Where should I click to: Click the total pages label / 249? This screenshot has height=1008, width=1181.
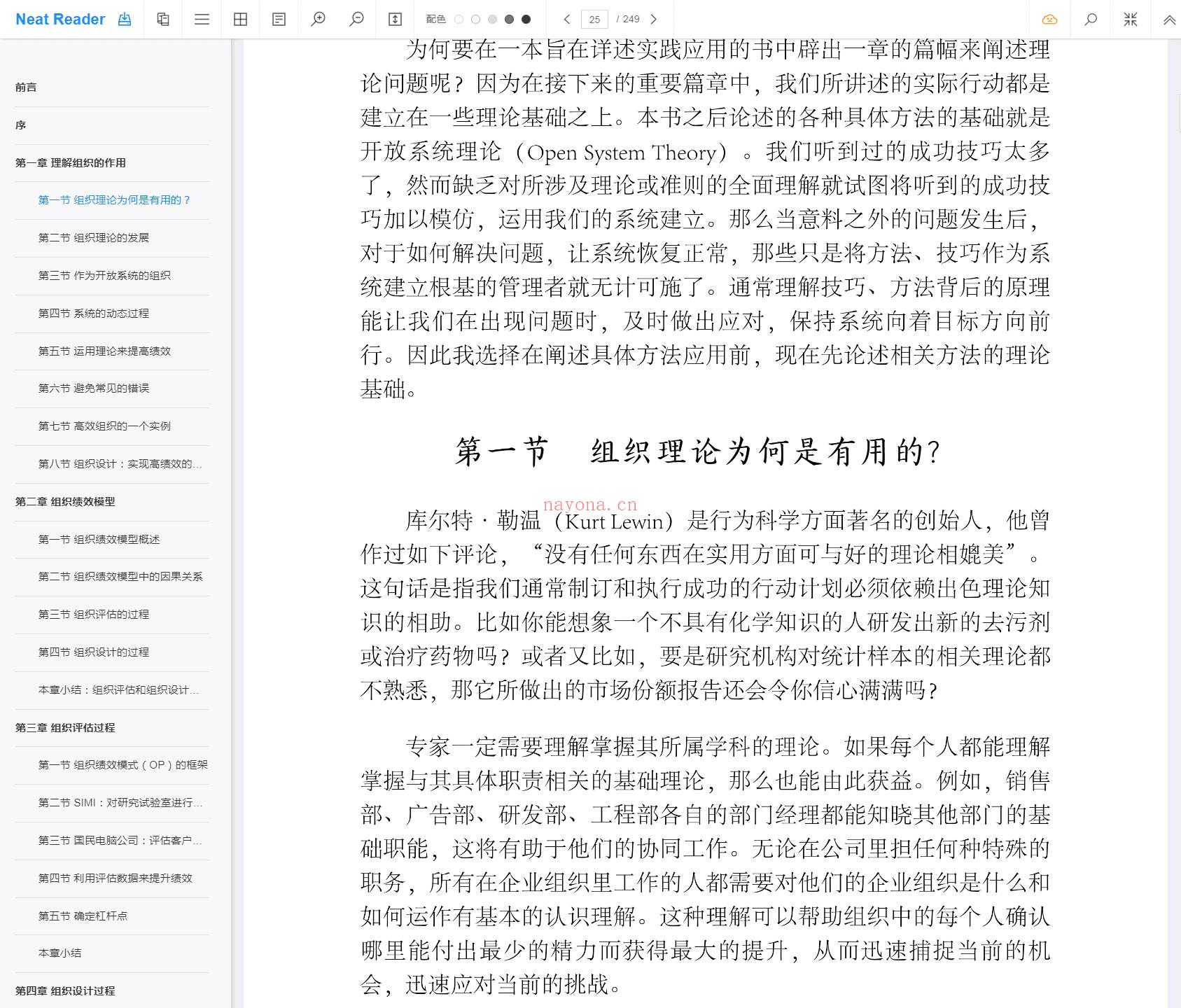629,20
